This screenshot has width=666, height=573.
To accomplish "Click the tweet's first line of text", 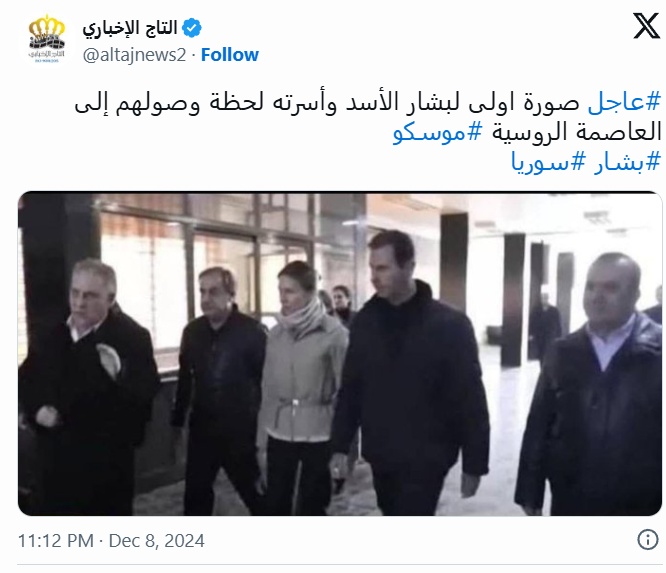I will click(x=368, y=103).
